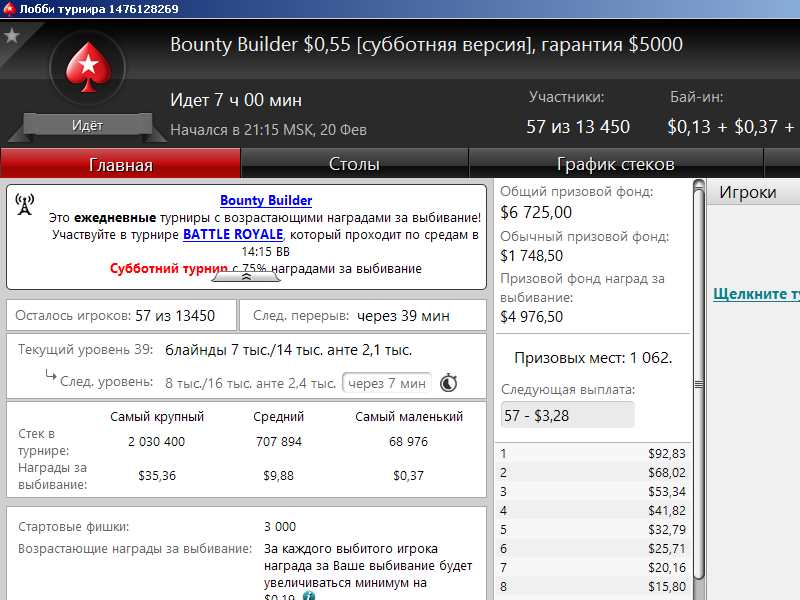Click smallest stack value 68 976
The image size is (800, 600).
tap(408, 441)
